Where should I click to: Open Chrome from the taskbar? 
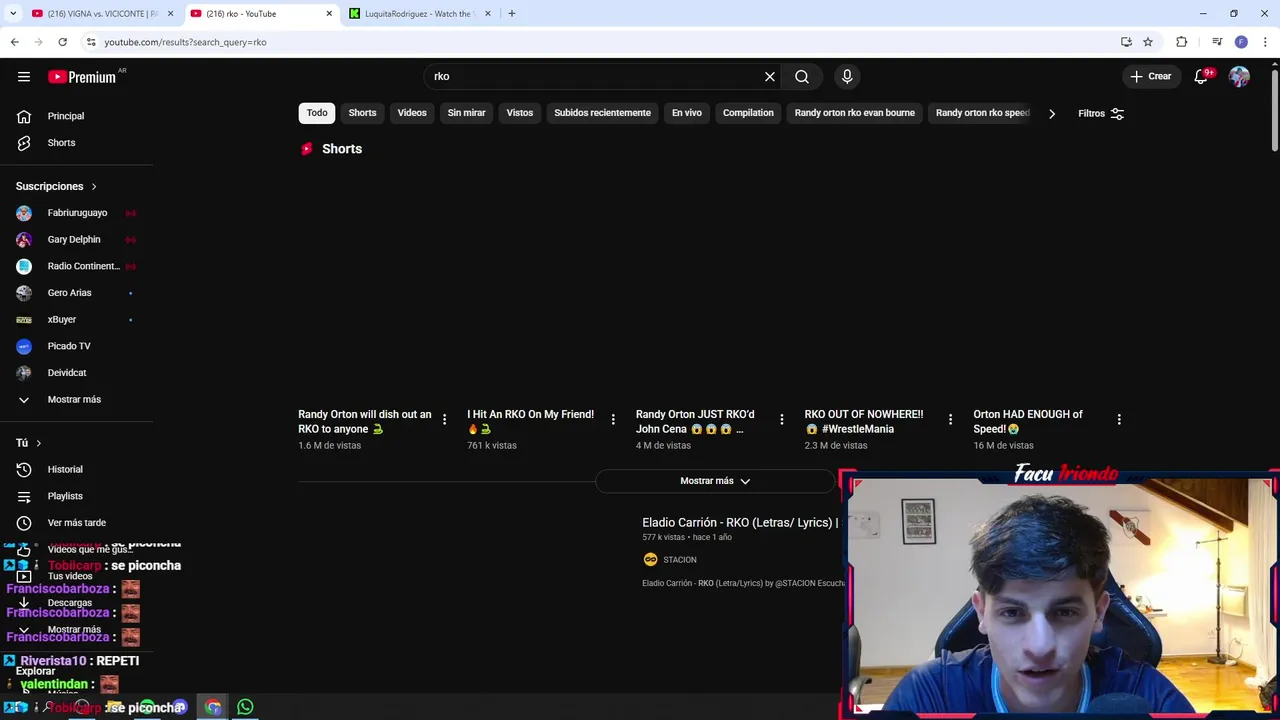click(x=213, y=708)
